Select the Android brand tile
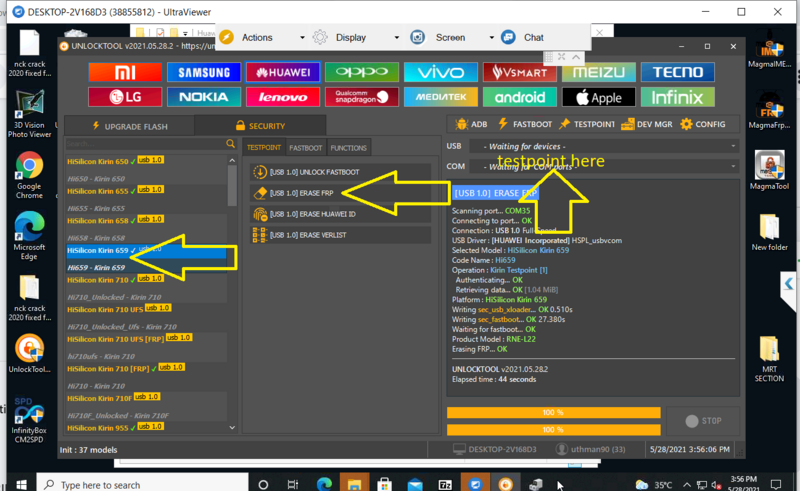The image size is (800, 491). pyautogui.click(x=520, y=97)
